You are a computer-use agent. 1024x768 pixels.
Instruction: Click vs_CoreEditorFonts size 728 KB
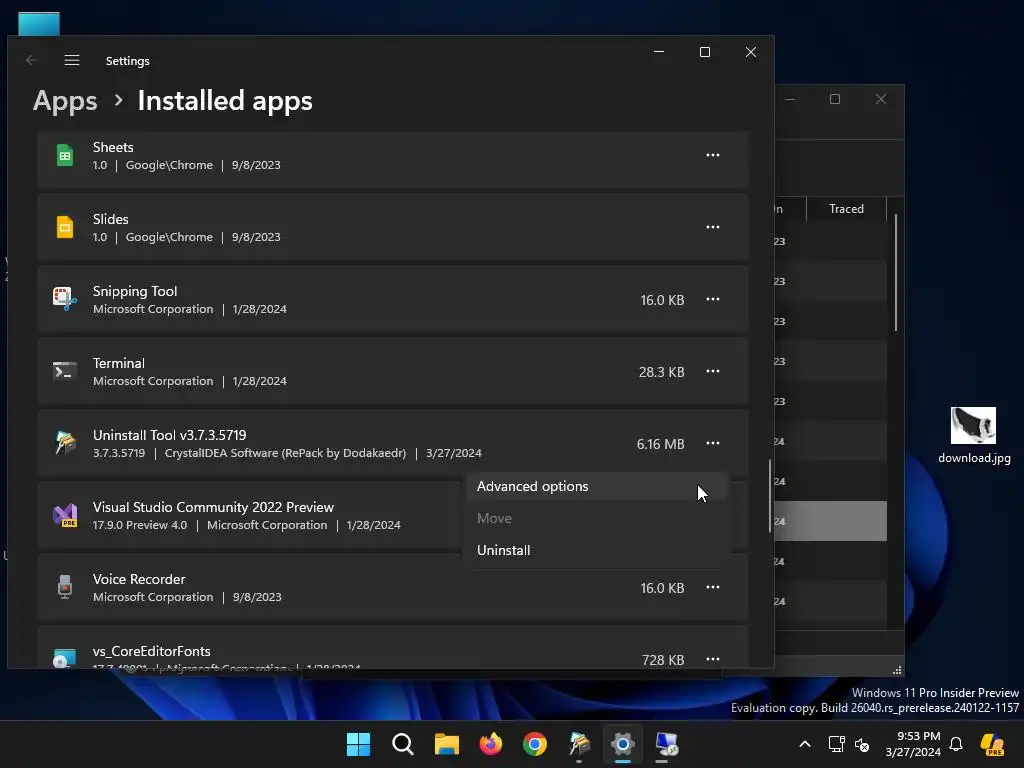click(x=663, y=660)
